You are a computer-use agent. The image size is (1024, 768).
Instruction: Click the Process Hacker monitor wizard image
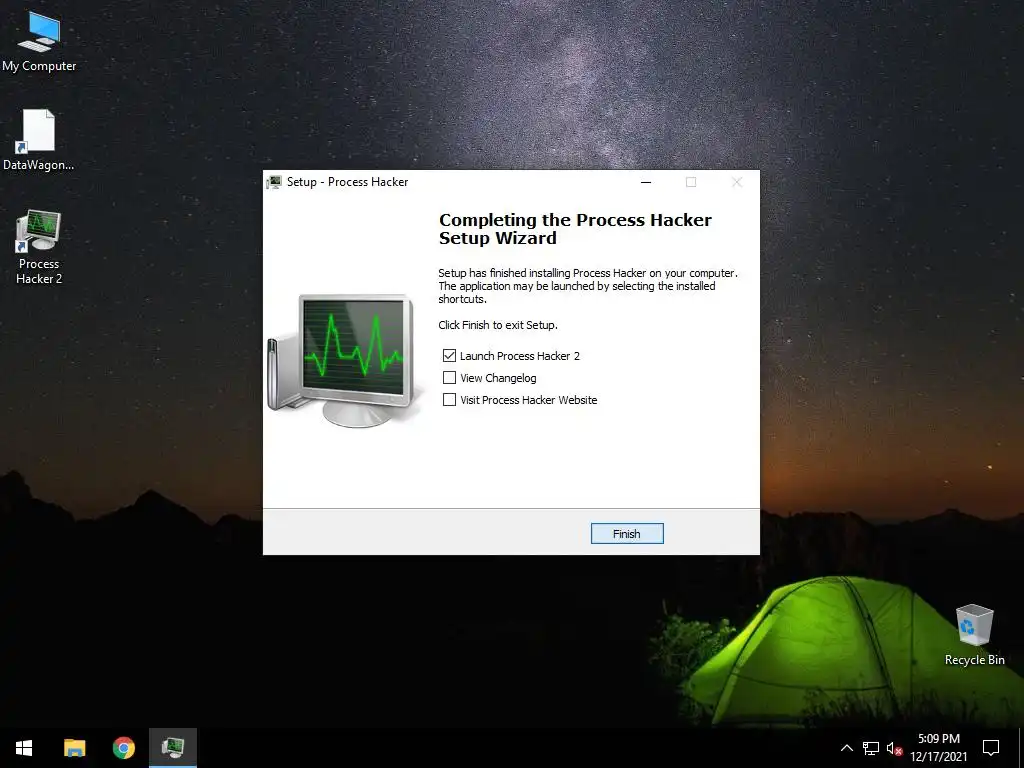[344, 360]
